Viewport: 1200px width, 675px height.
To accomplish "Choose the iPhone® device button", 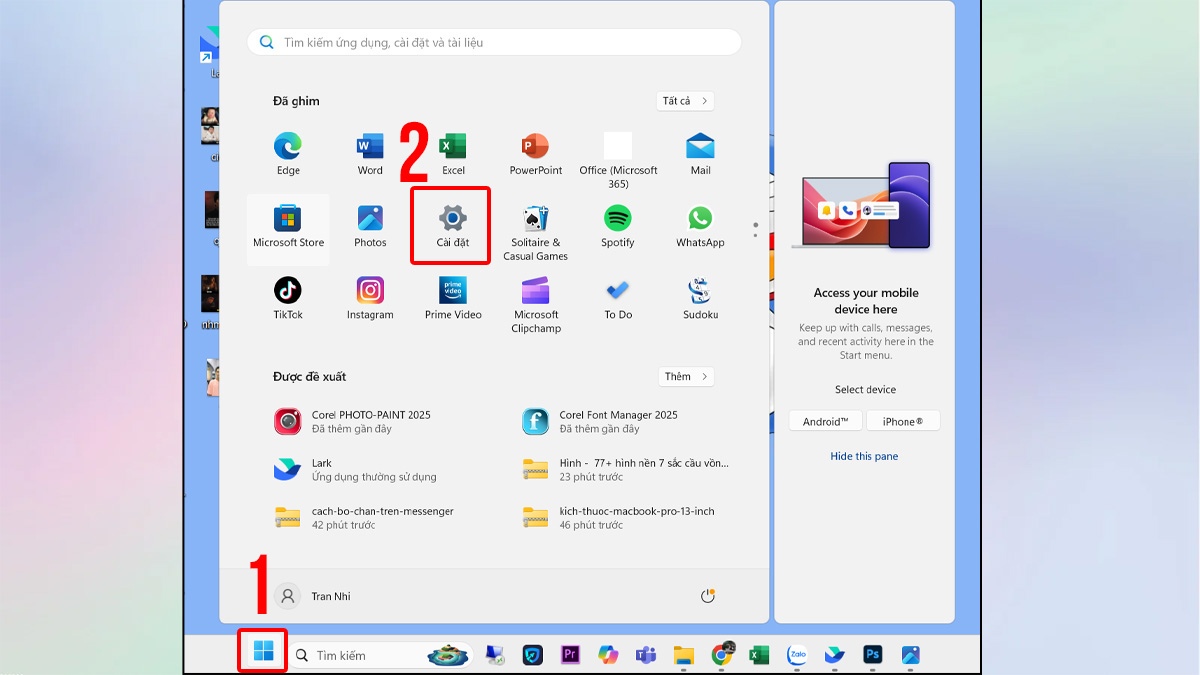I will tap(903, 421).
